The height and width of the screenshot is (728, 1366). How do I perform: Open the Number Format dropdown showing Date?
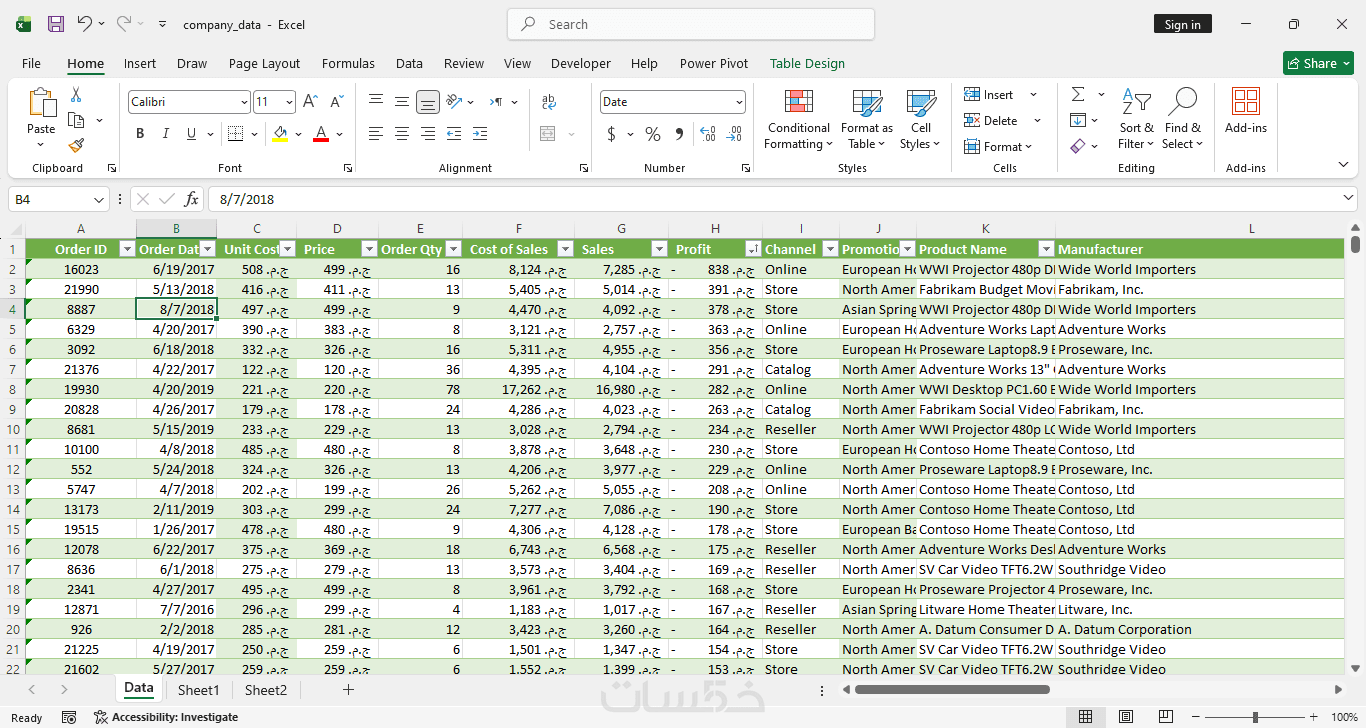(739, 102)
